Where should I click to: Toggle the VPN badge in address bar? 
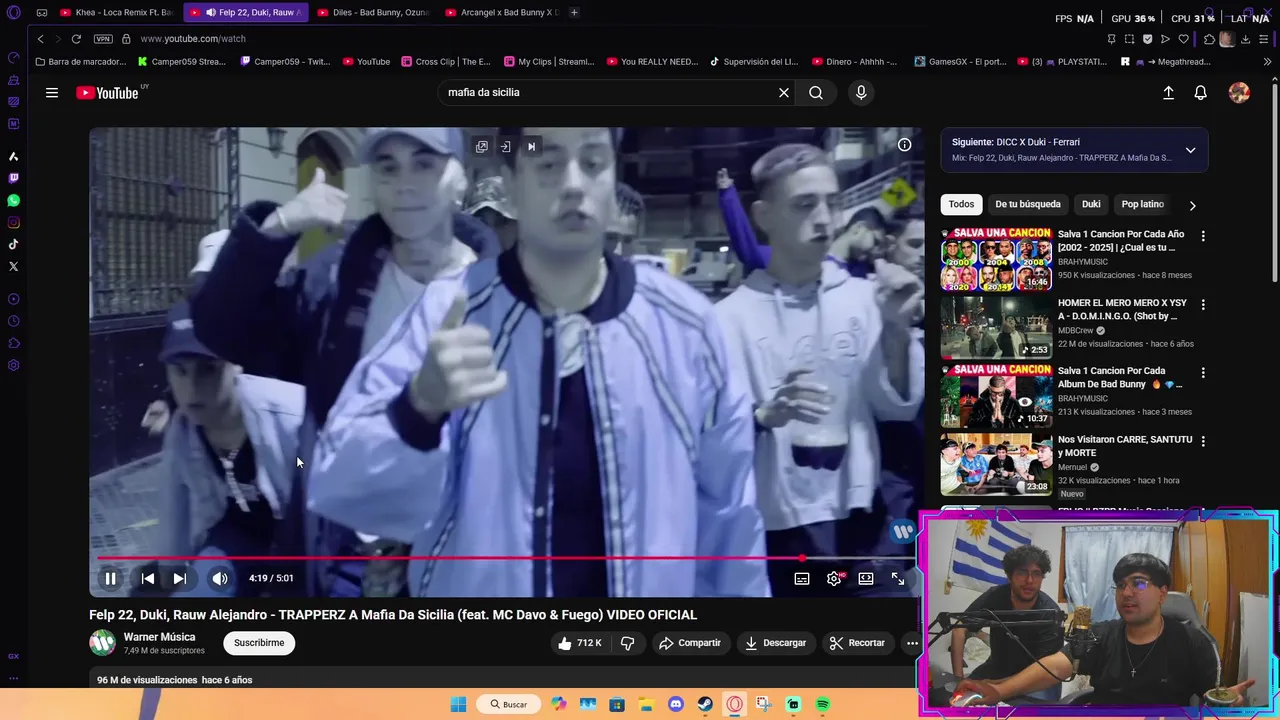click(x=103, y=39)
